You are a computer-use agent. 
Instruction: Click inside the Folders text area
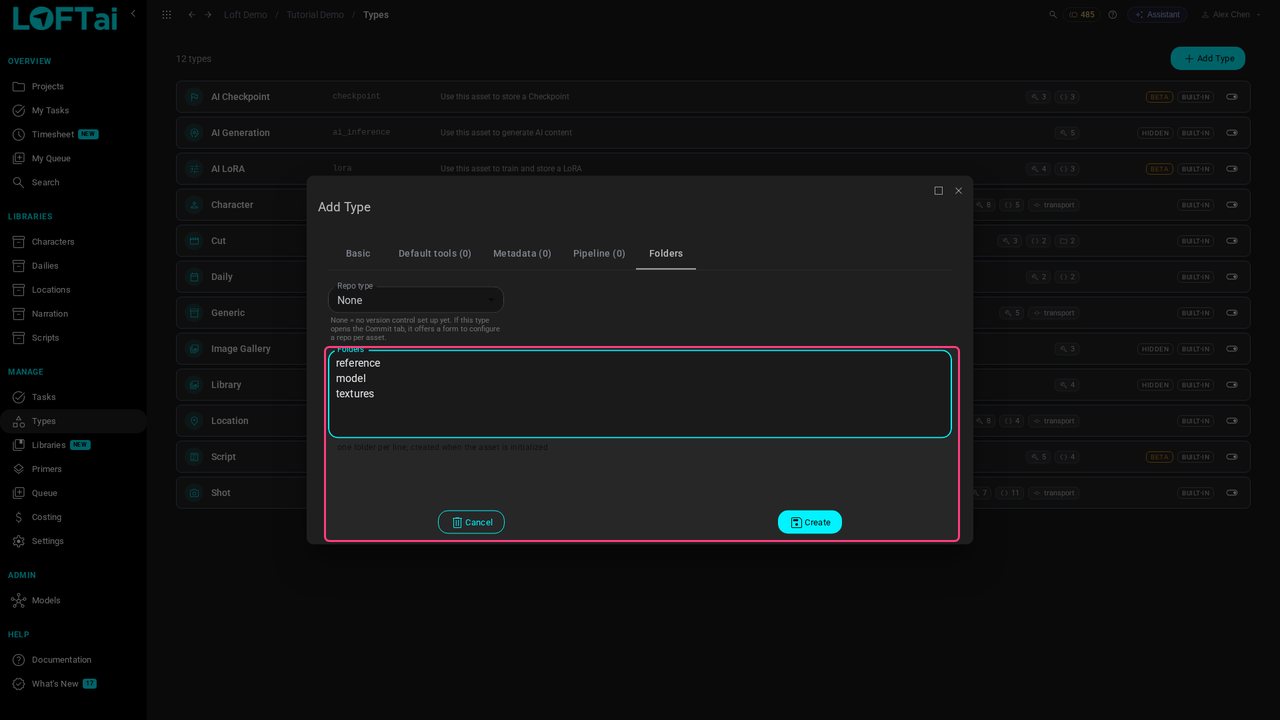tap(640, 394)
